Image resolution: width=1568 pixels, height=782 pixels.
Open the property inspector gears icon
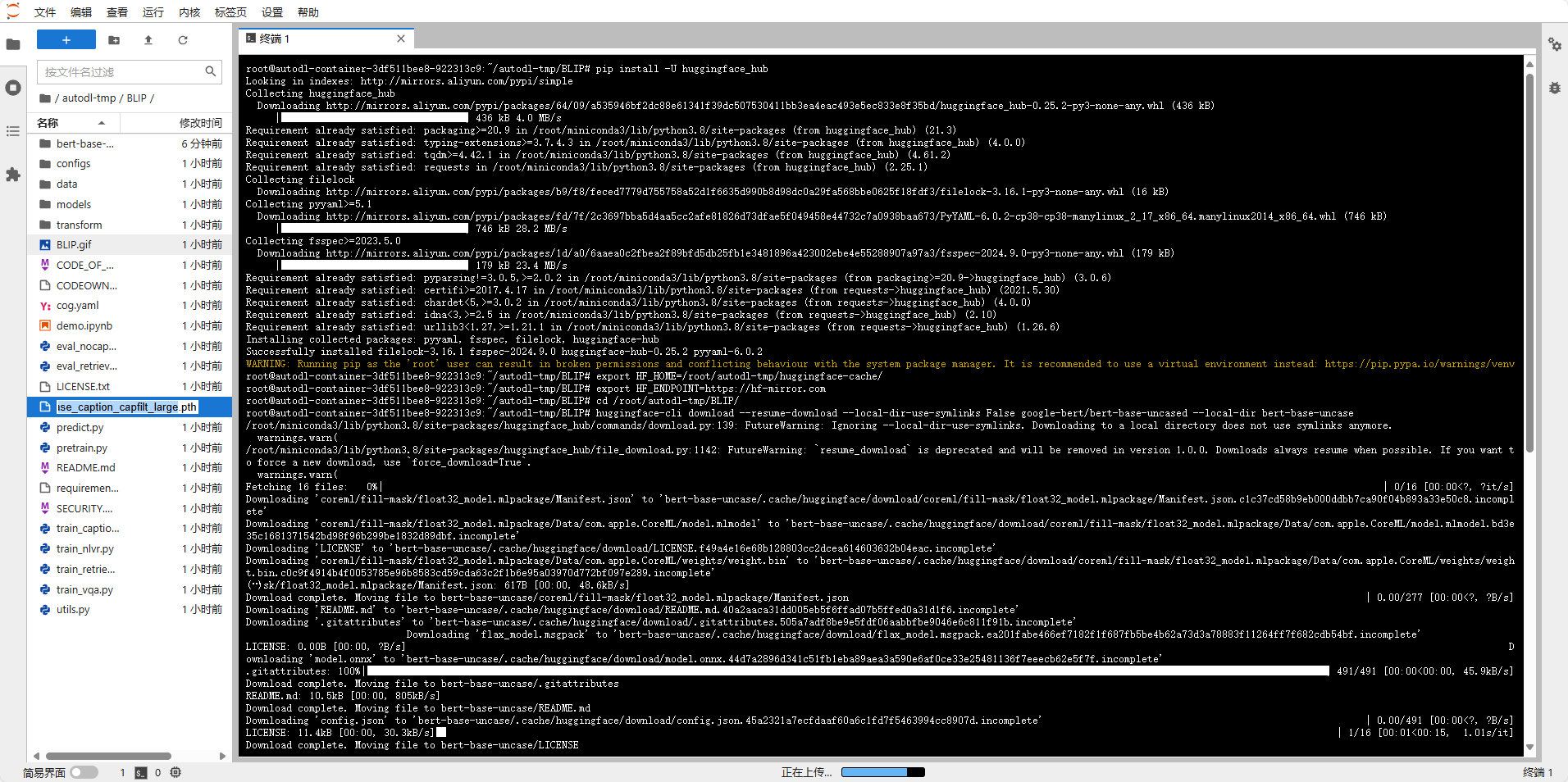(x=1555, y=44)
